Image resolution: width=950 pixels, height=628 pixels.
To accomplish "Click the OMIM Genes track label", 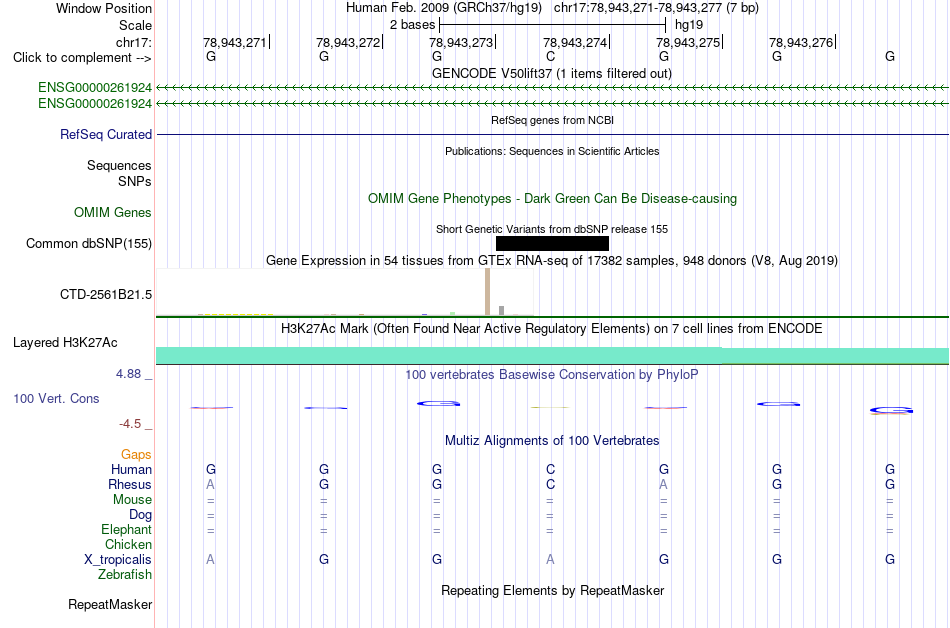I will click(x=113, y=213).
